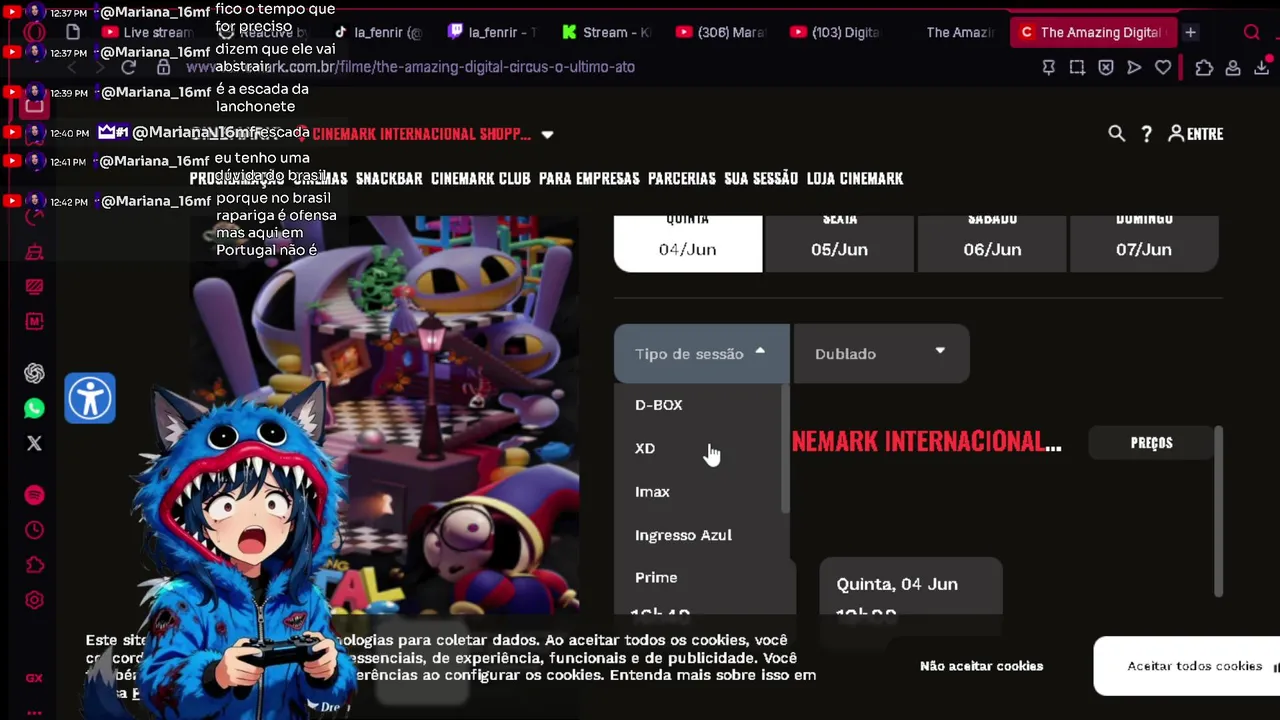Open the GX Cleaner broom icon

(x=34, y=251)
